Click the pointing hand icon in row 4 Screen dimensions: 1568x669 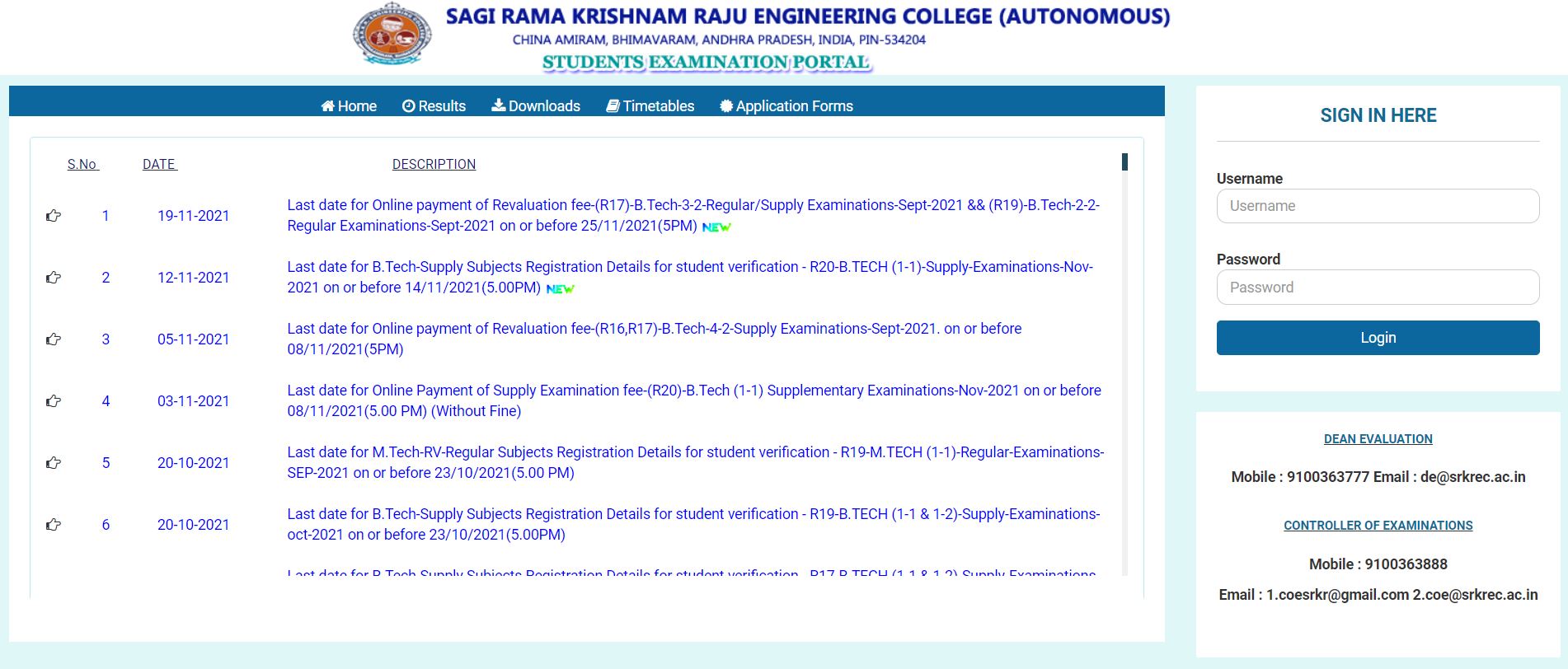click(54, 401)
